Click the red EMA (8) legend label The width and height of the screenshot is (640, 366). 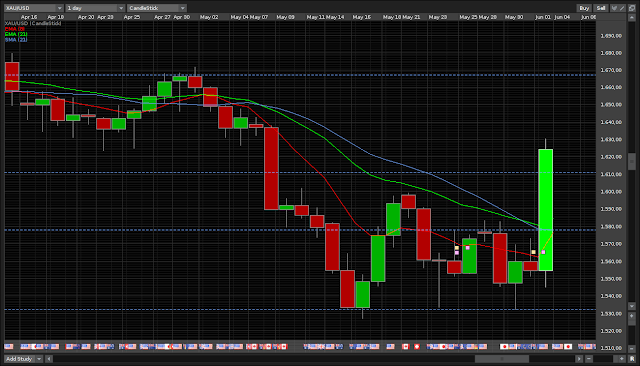click(x=15, y=29)
